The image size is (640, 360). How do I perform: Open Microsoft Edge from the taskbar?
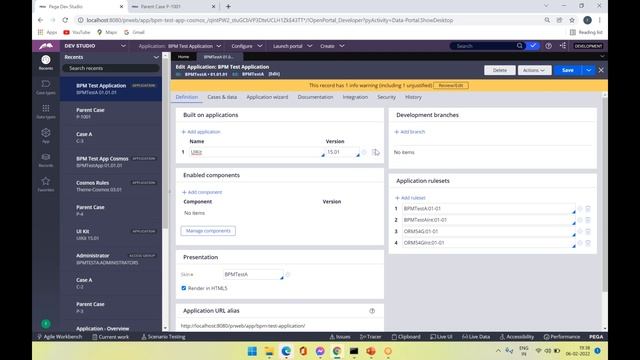(286, 351)
